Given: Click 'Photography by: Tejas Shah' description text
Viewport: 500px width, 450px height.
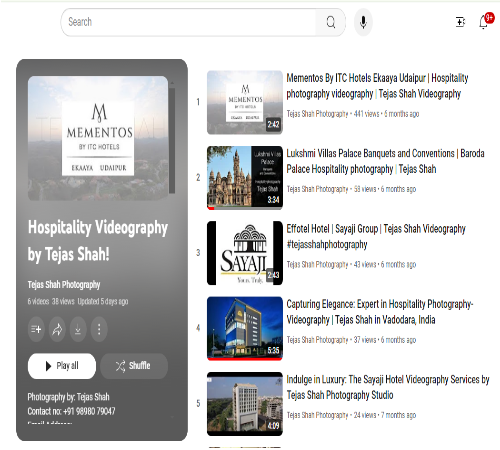Looking at the screenshot, I should 68,397.
